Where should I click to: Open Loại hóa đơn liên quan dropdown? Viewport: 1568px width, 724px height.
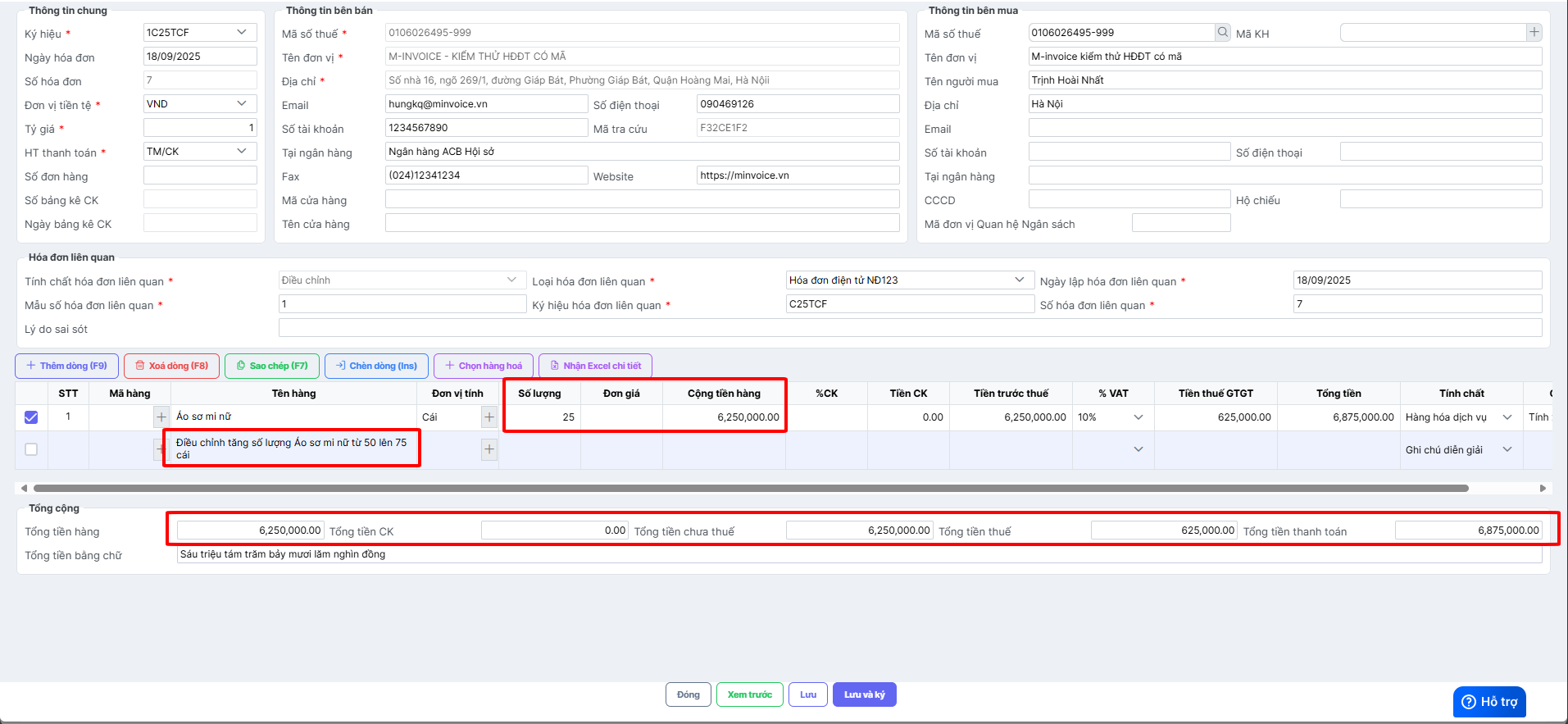[x=908, y=280]
